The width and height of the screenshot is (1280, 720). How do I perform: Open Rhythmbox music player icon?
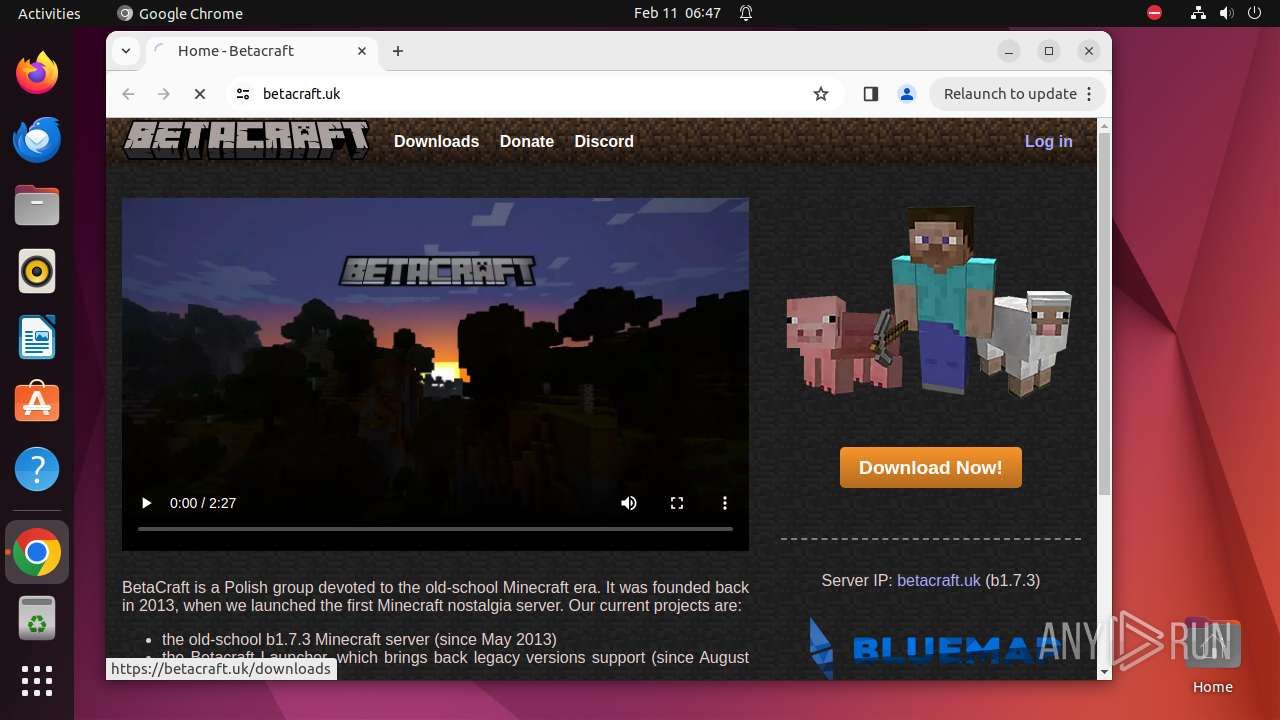[37, 271]
